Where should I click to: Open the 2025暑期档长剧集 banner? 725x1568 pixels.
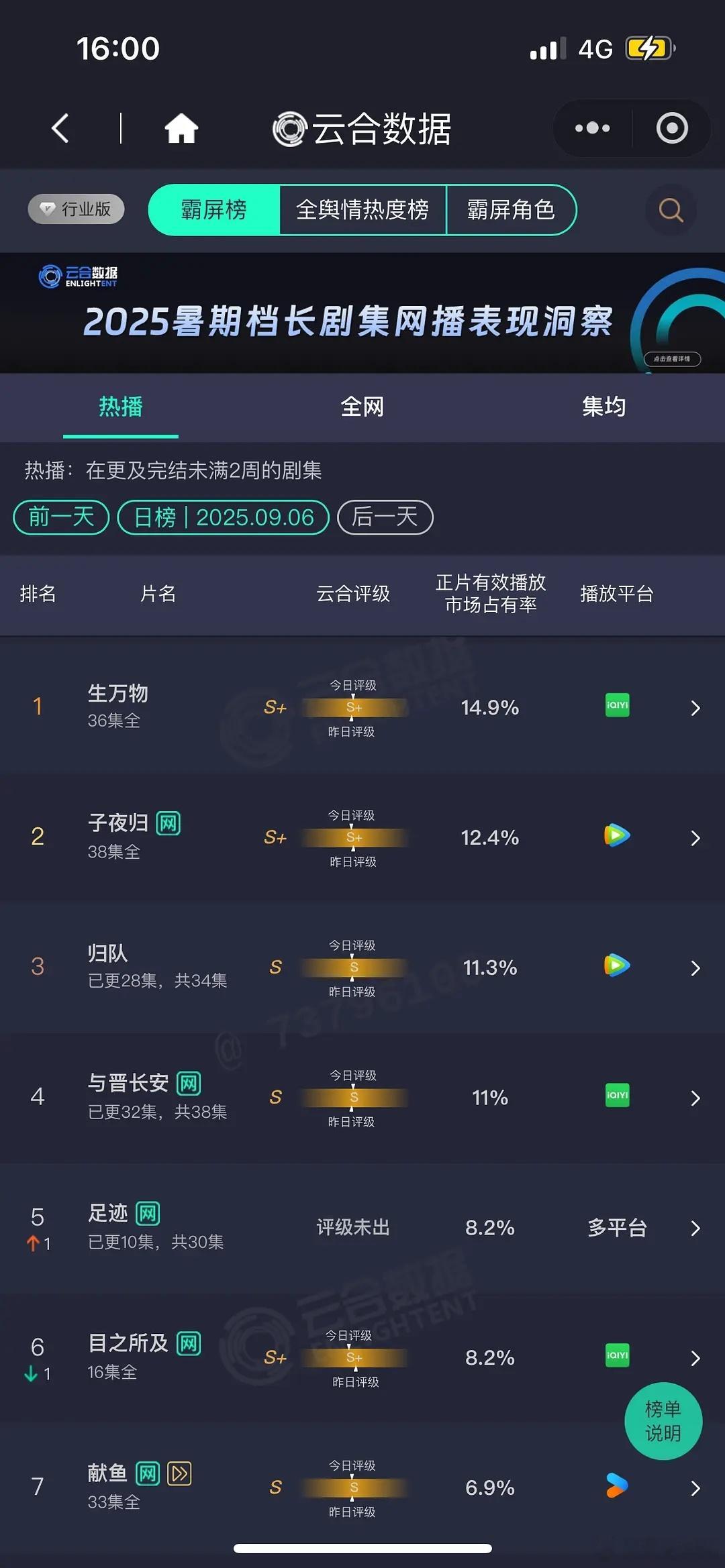coord(362,313)
